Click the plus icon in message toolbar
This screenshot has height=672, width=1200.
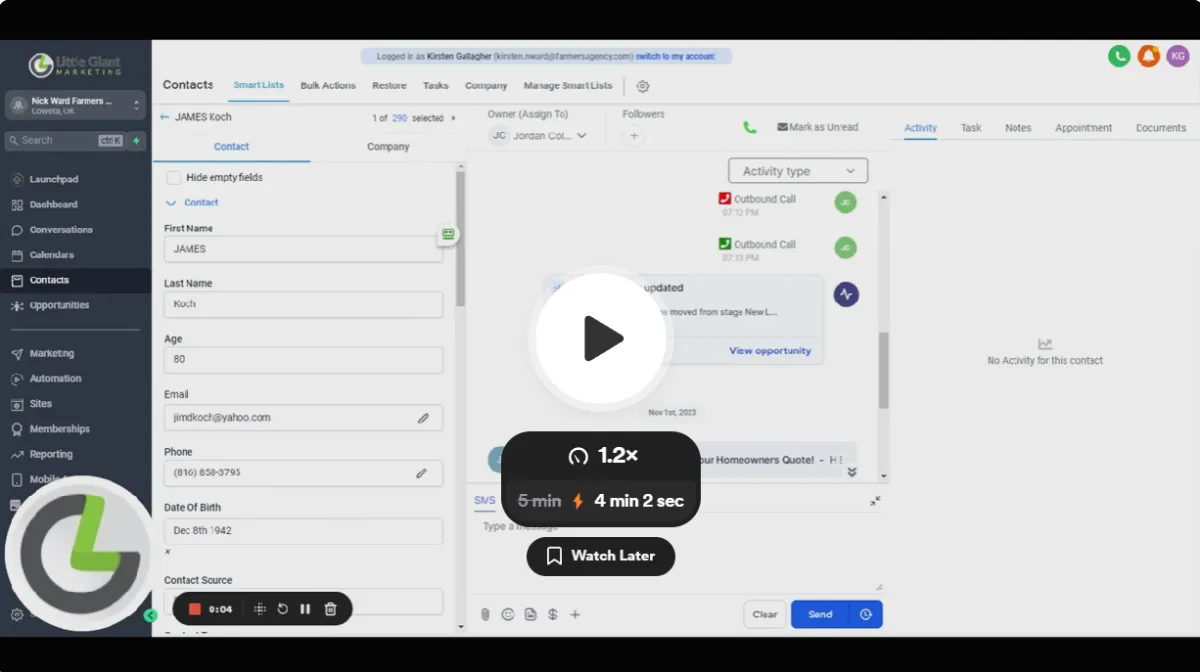click(575, 614)
